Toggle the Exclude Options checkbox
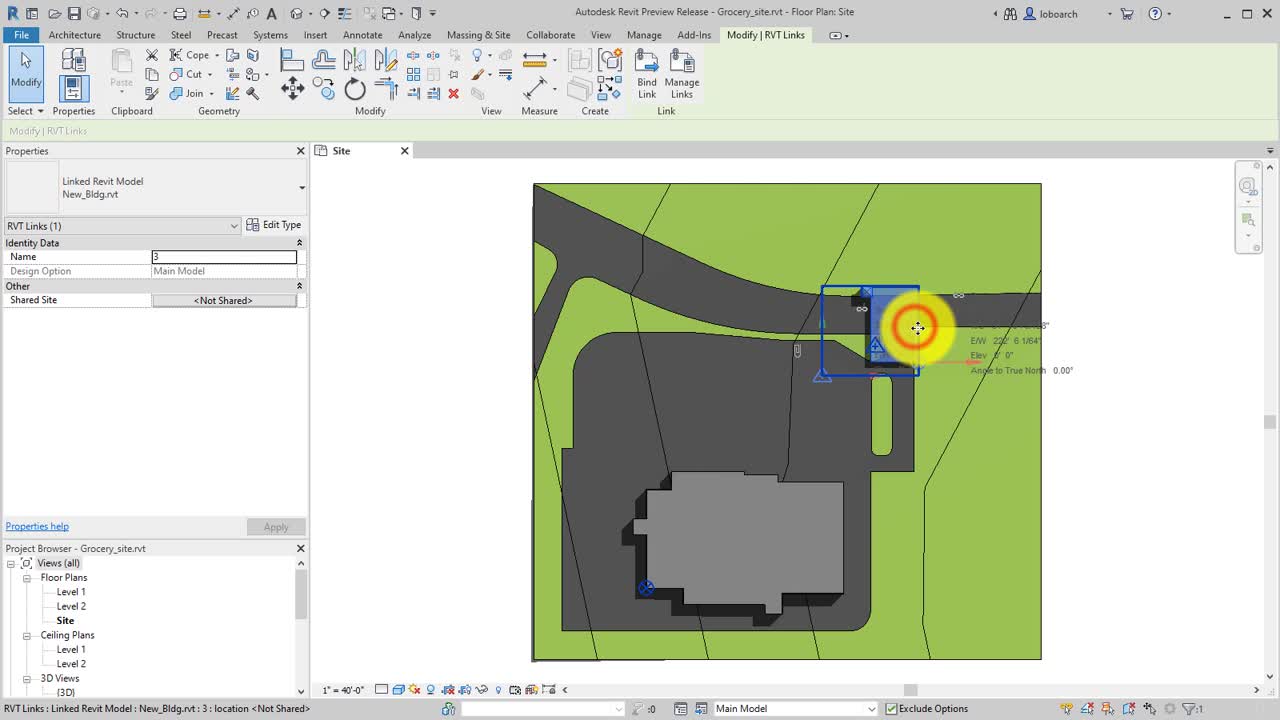The height and width of the screenshot is (720, 1280). click(890, 709)
